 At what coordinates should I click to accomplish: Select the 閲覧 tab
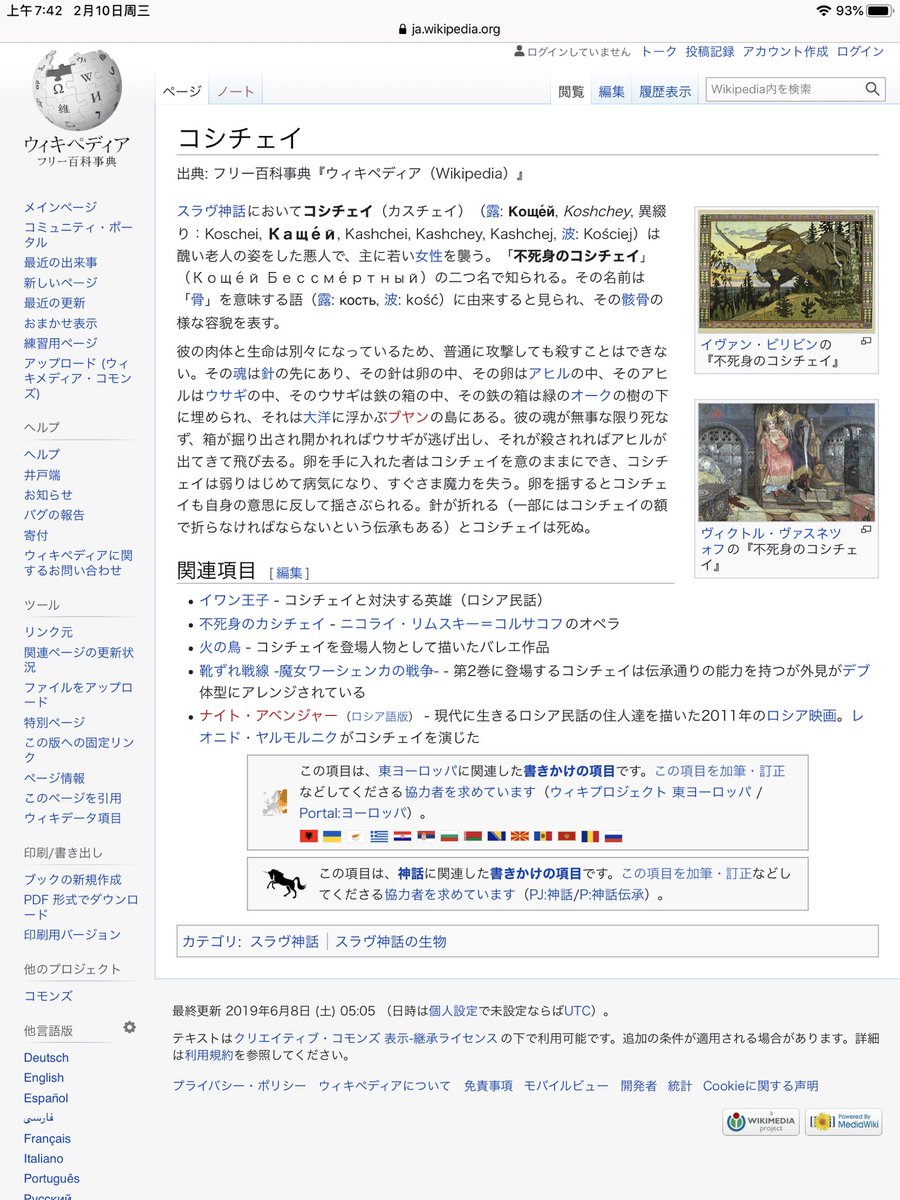[x=571, y=91]
